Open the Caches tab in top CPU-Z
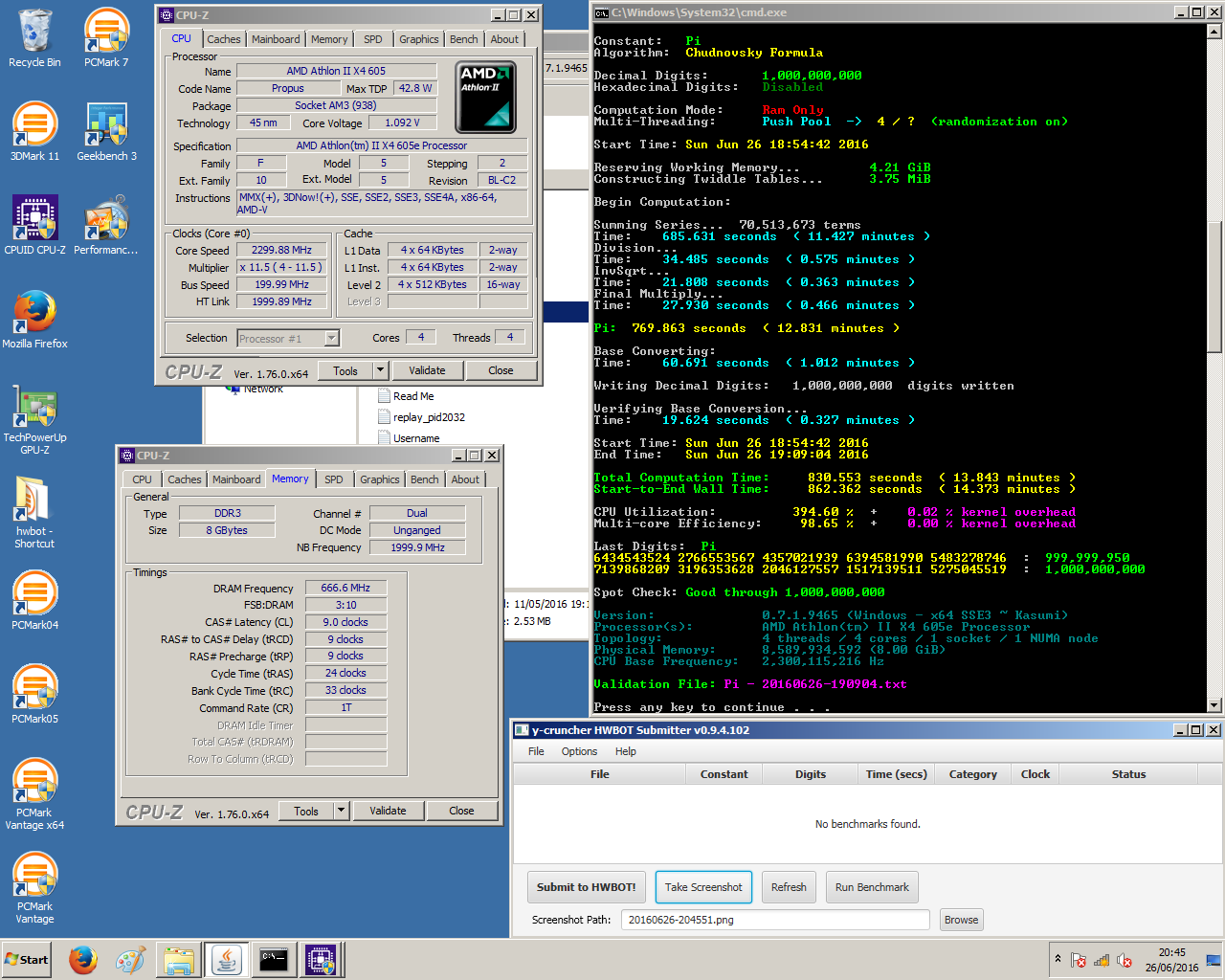The width and height of the screenshot is (1225, 980). 224,39
